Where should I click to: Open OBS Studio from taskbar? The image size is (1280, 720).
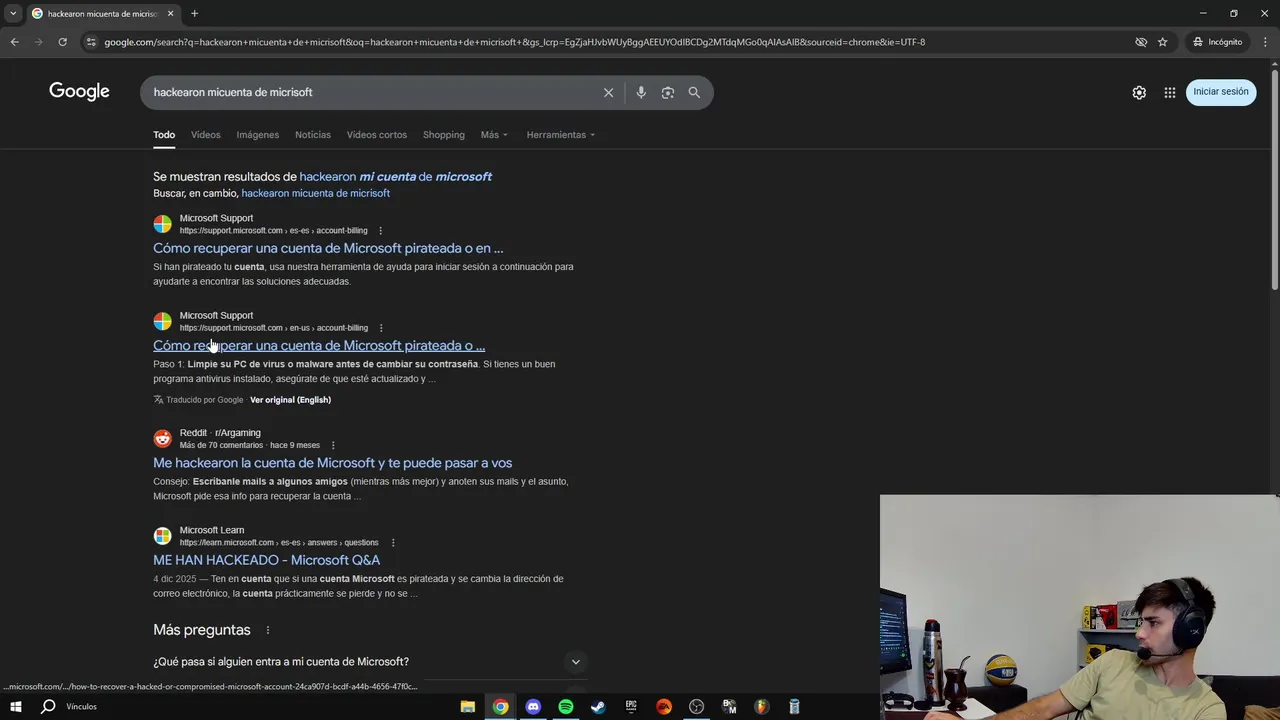pos(697,706)
